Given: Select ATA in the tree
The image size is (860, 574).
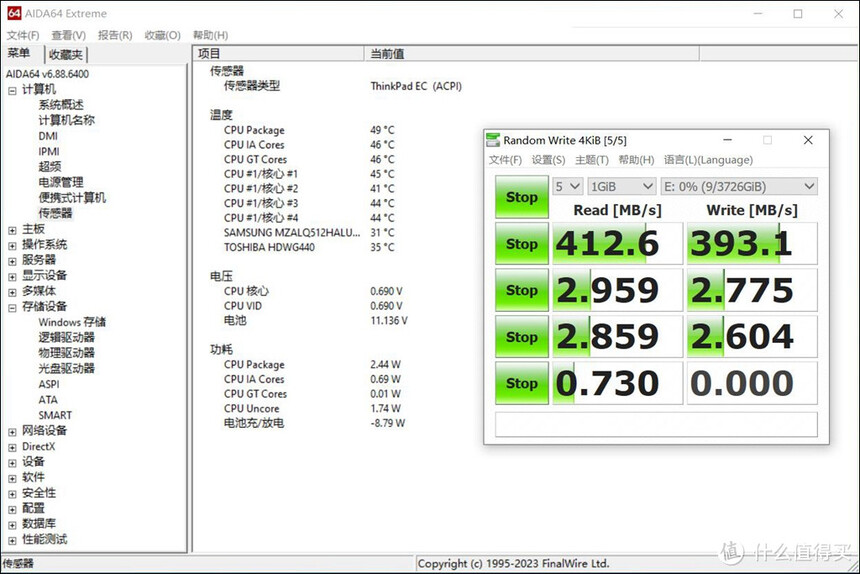Looking at the screenshot, I should pos(48,400).
